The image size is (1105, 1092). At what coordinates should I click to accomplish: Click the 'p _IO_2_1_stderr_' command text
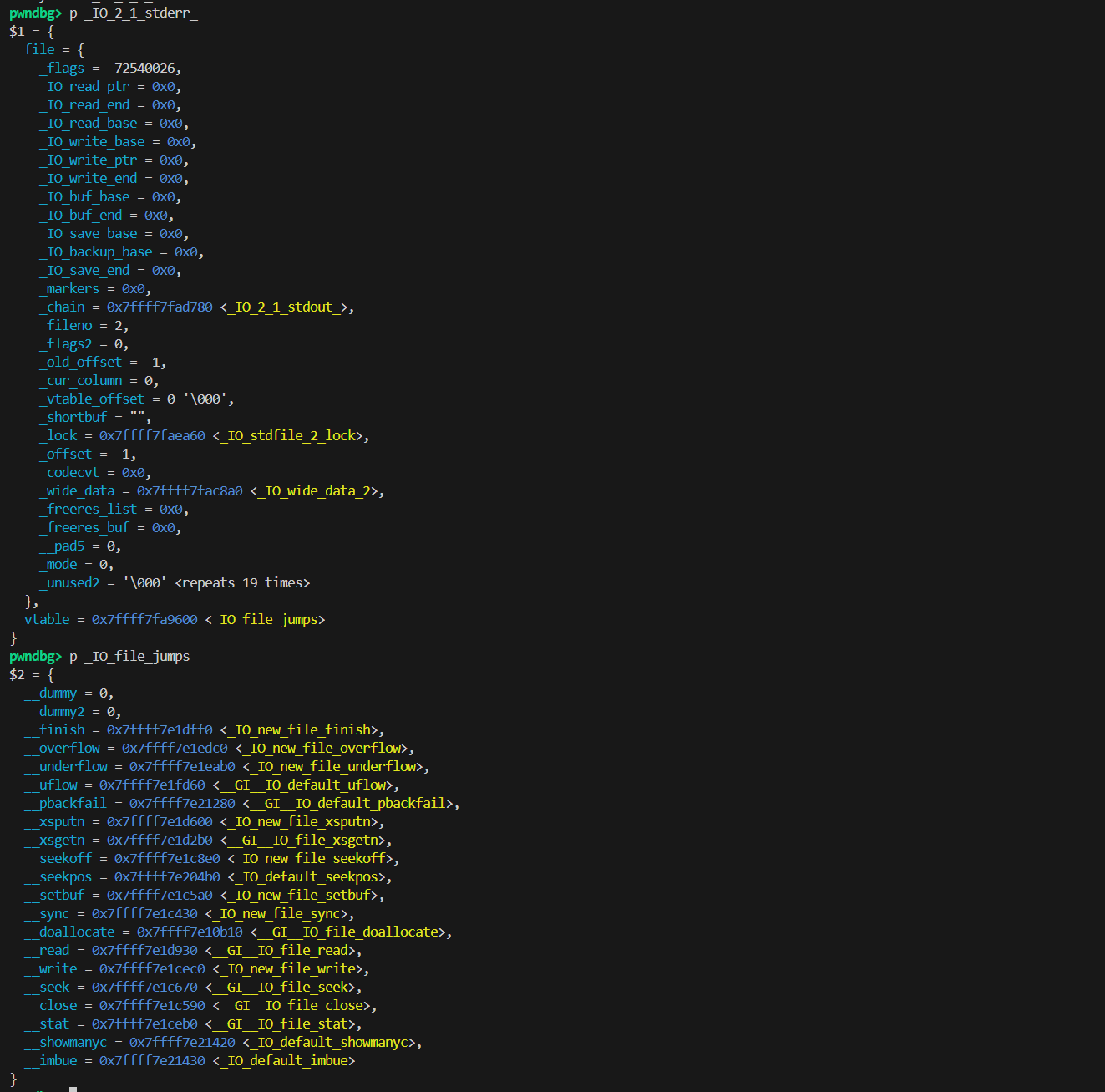tap(134, 13)
